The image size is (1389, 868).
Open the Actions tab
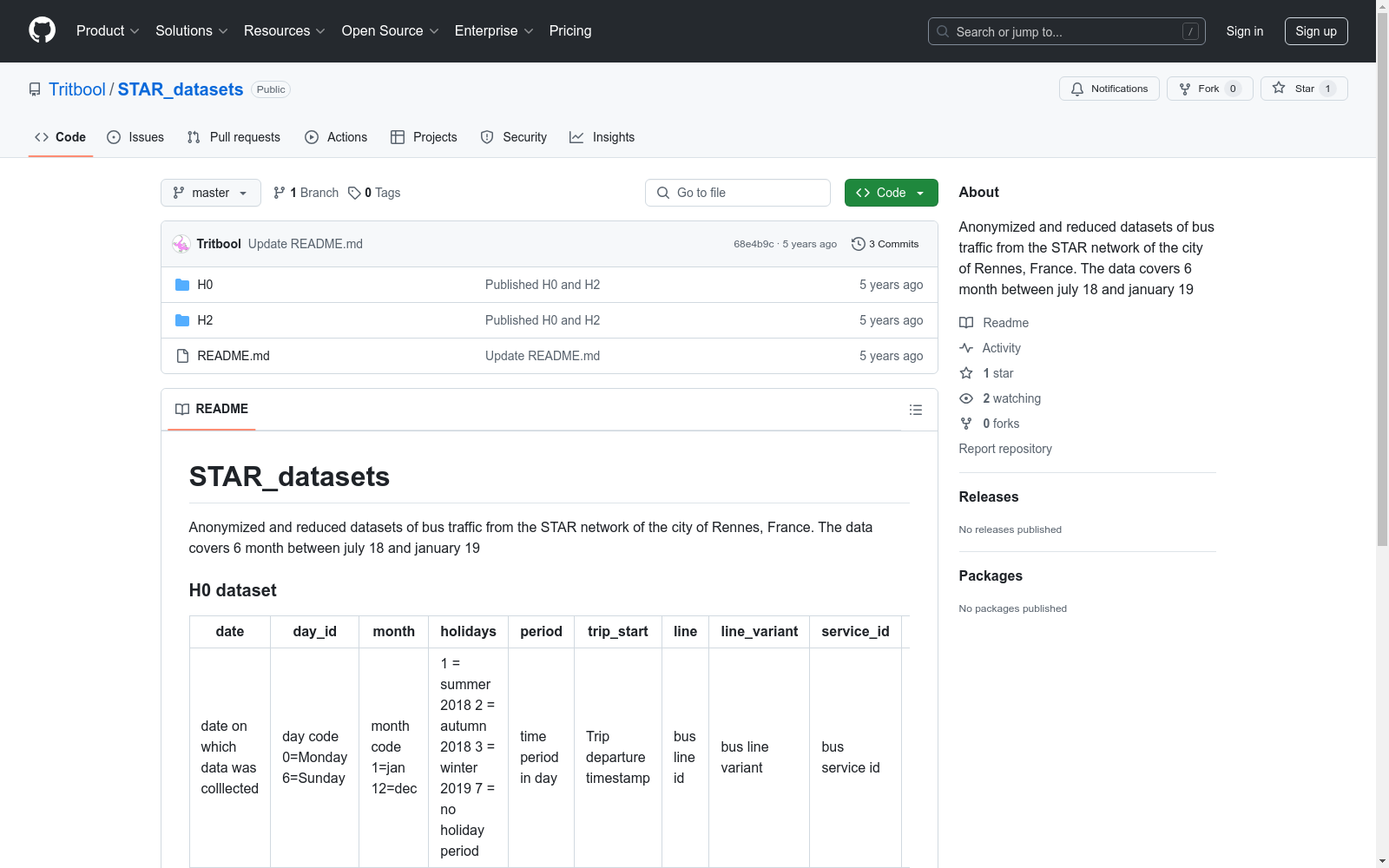click(x=336, y=137)
